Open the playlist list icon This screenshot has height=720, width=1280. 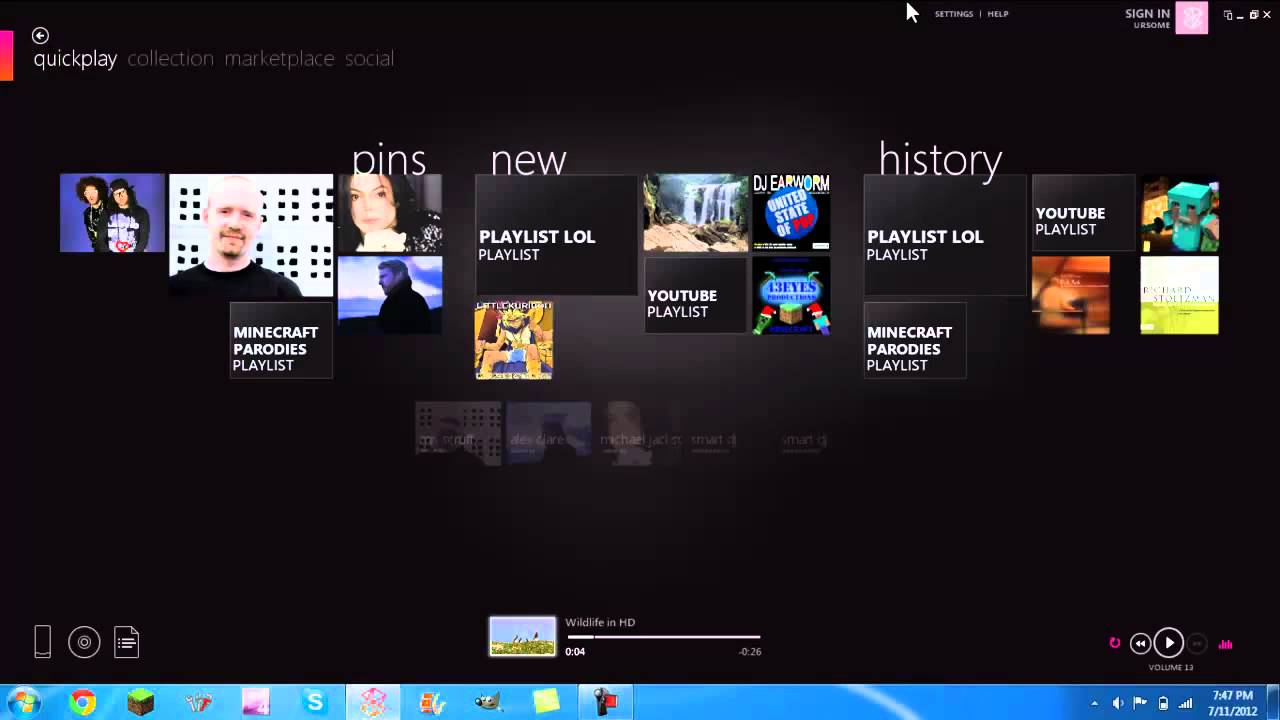[126, 642]
